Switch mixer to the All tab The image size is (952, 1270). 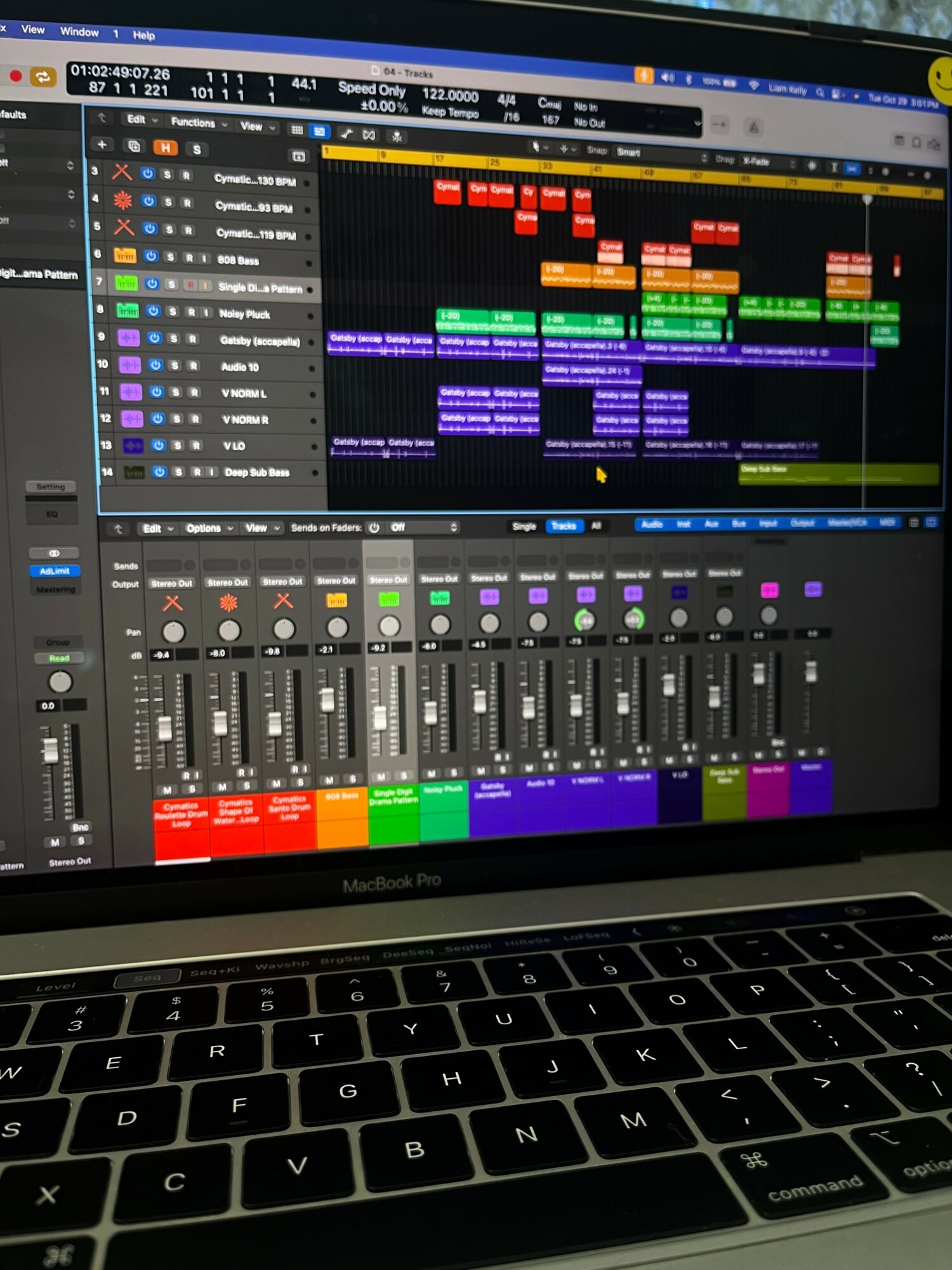coord(596,526)
